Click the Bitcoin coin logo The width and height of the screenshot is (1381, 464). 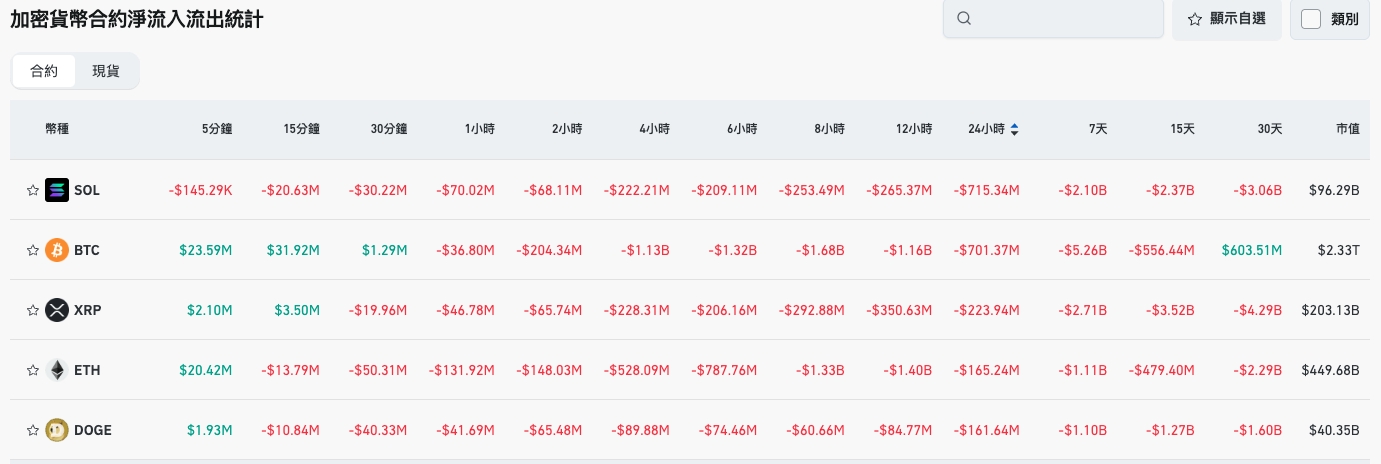[x=57, y=250]
